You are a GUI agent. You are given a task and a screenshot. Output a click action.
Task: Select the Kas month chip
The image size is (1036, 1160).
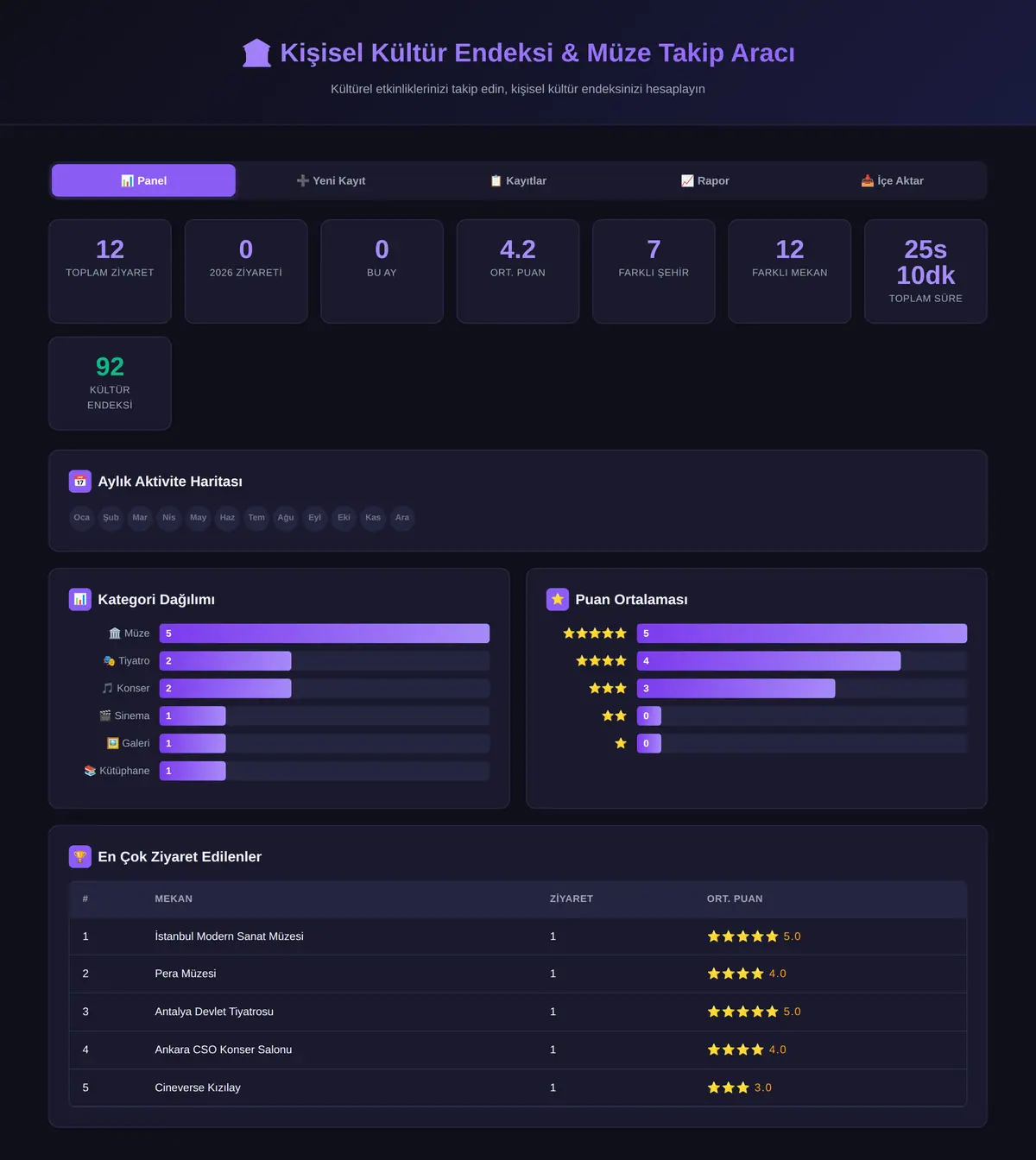tap(373, 518)
